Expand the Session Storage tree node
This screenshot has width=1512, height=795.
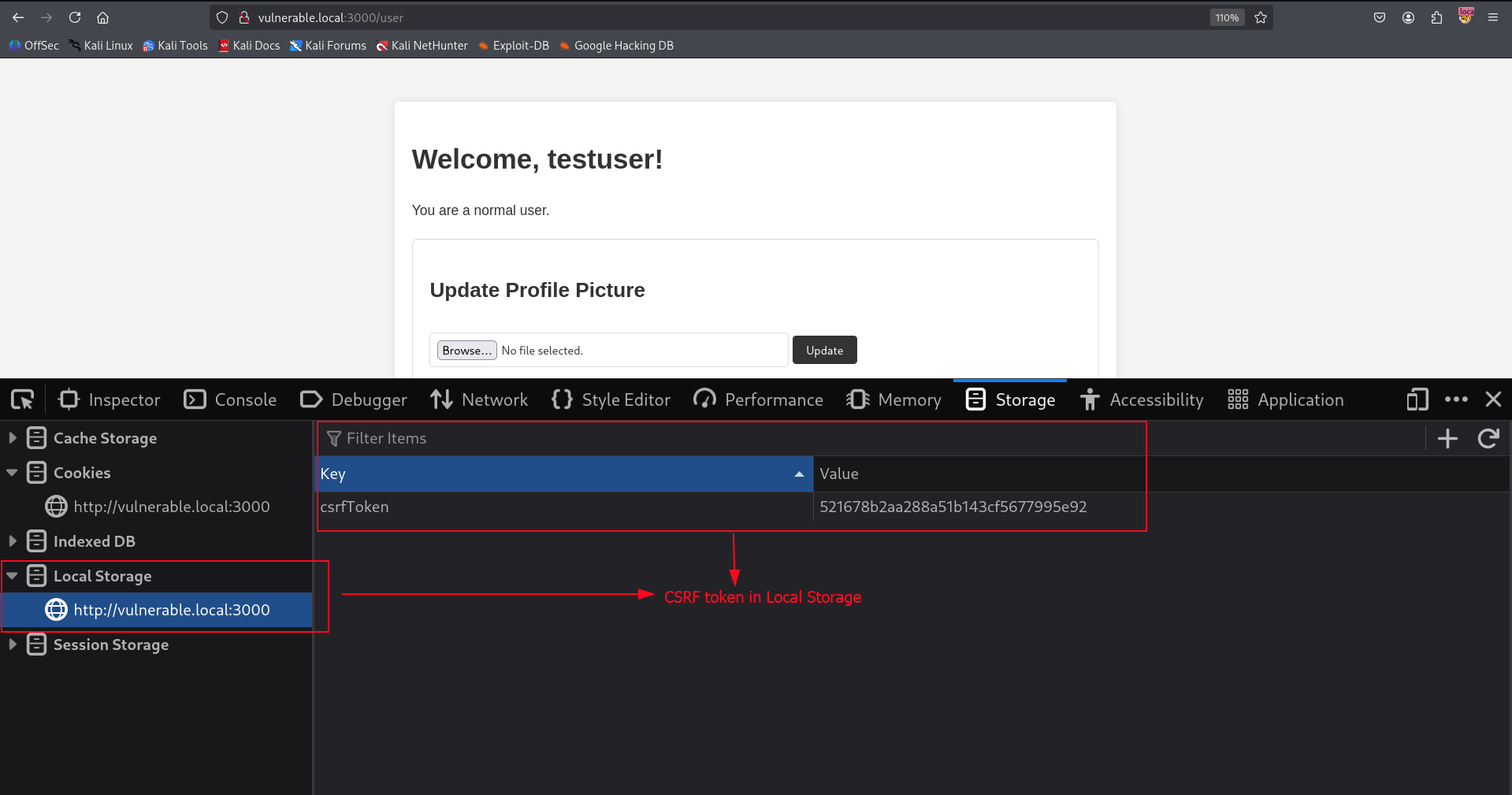click(x=13, y=645)
